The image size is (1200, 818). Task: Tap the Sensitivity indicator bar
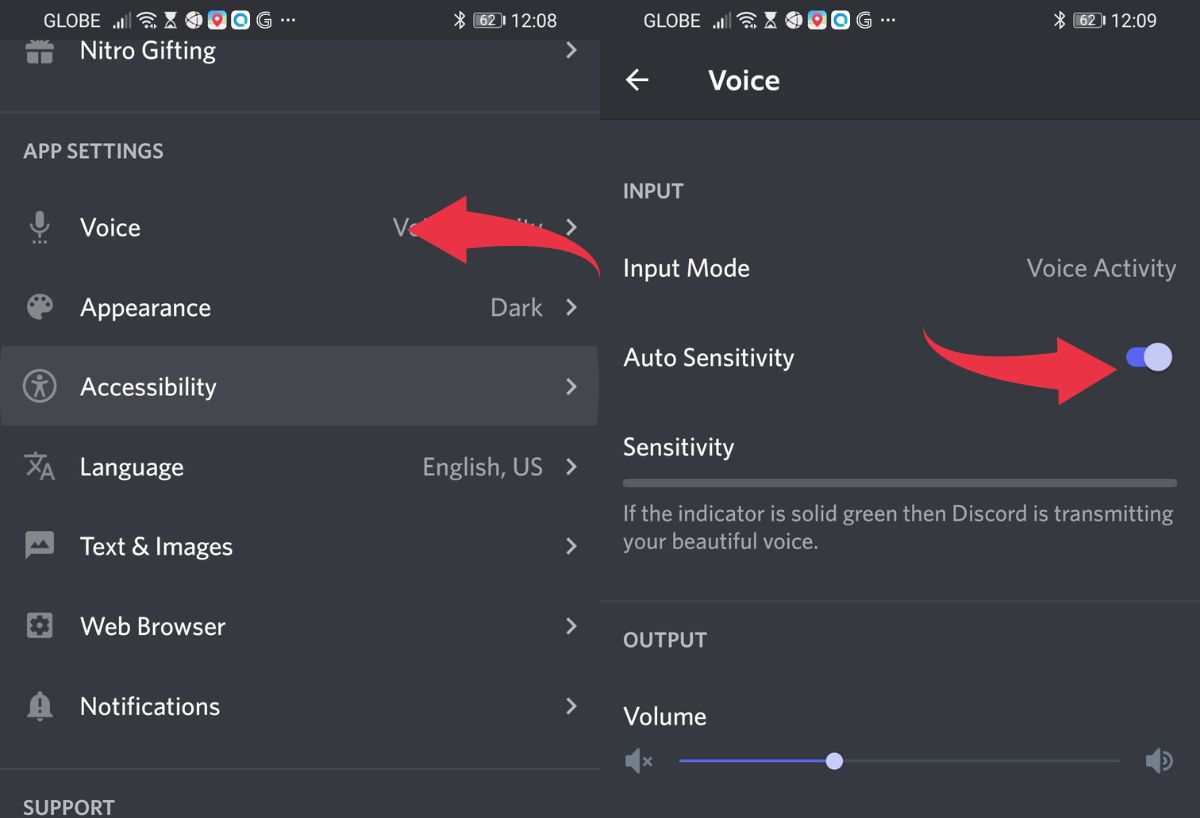pyautogui.click(x=899, y=483)
